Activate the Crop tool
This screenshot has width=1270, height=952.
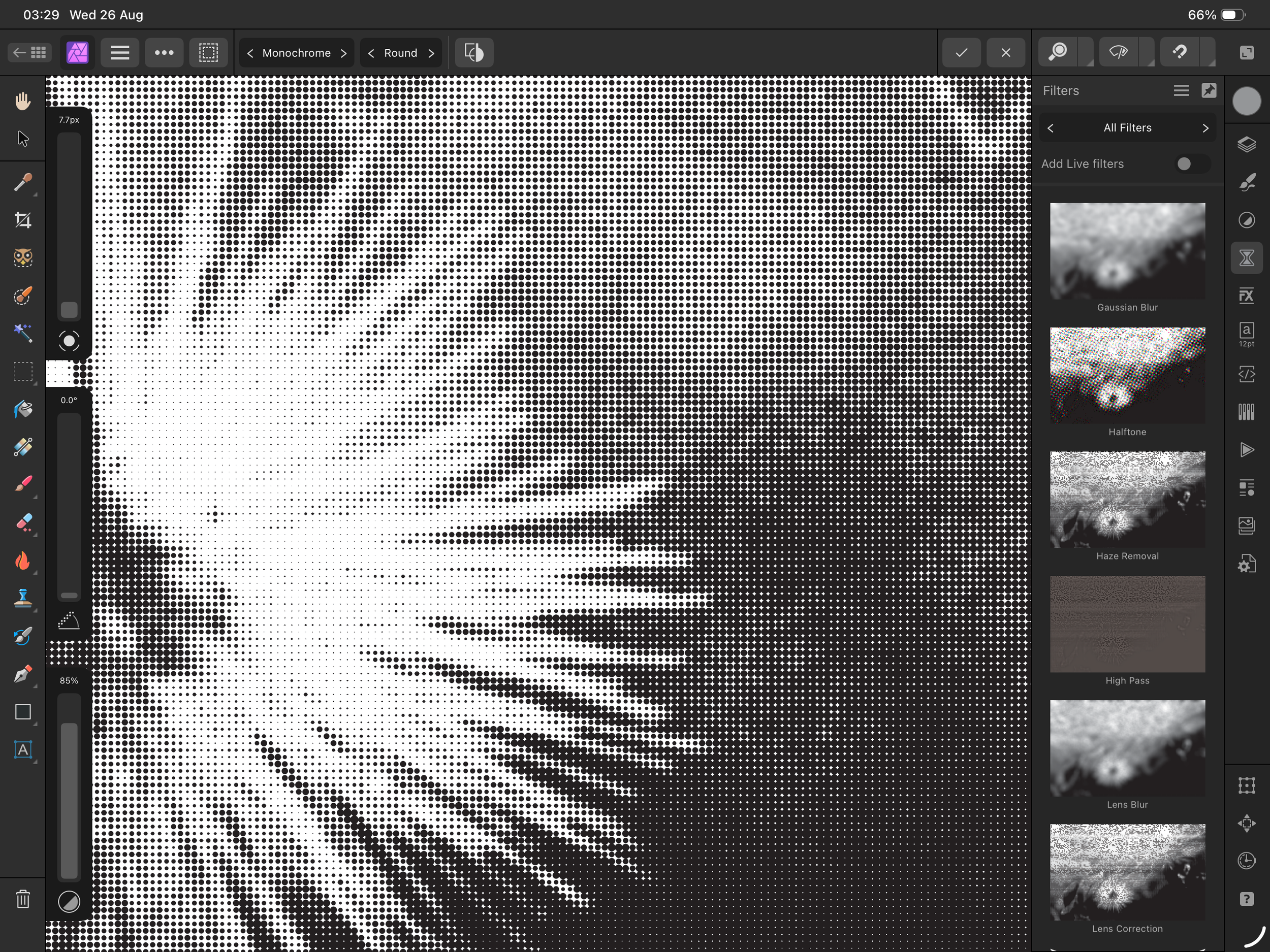(x=23, y=220)
